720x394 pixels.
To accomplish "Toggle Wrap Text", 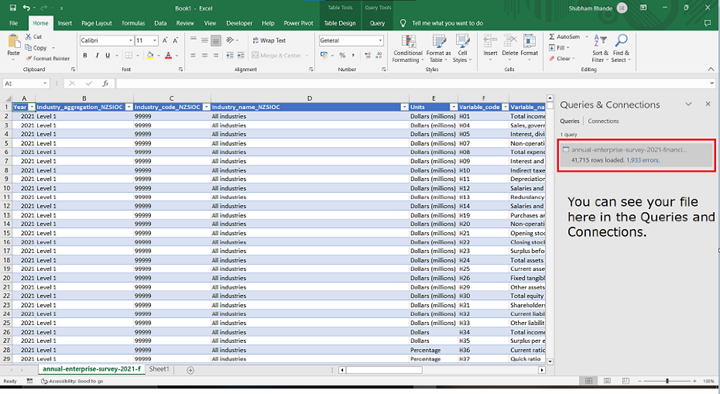I will [269, 40].
